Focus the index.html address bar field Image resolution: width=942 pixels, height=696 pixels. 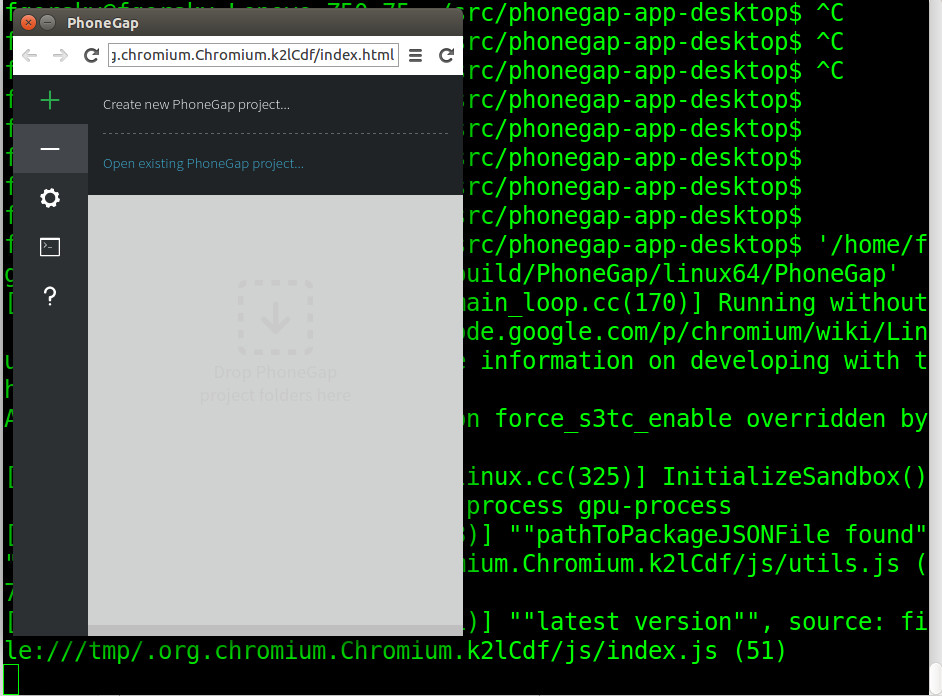tap(250, 56)
